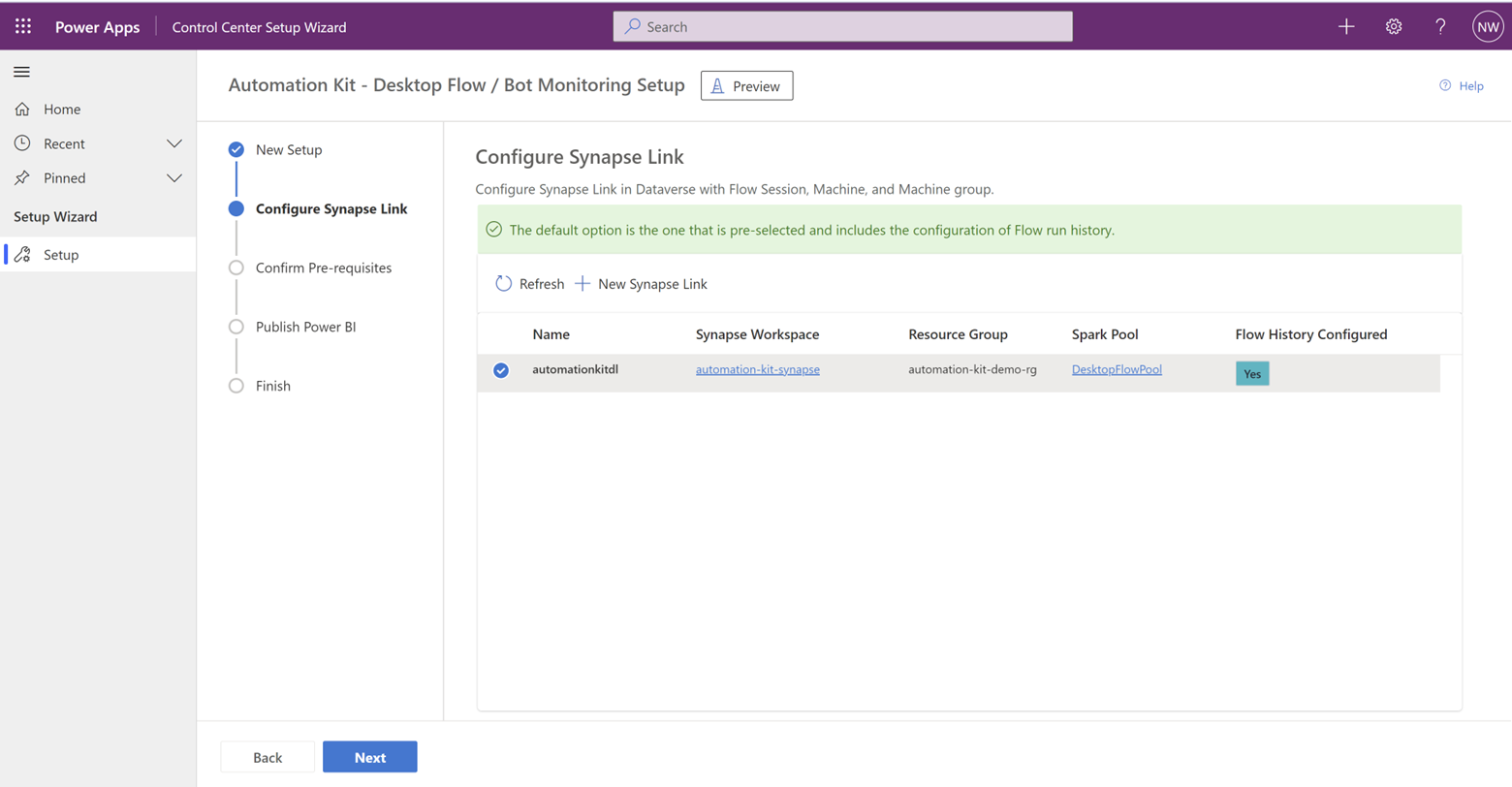1512x787 pixels.
Task: Expand the Recent chevron
Action: click(x=174, y=144)
